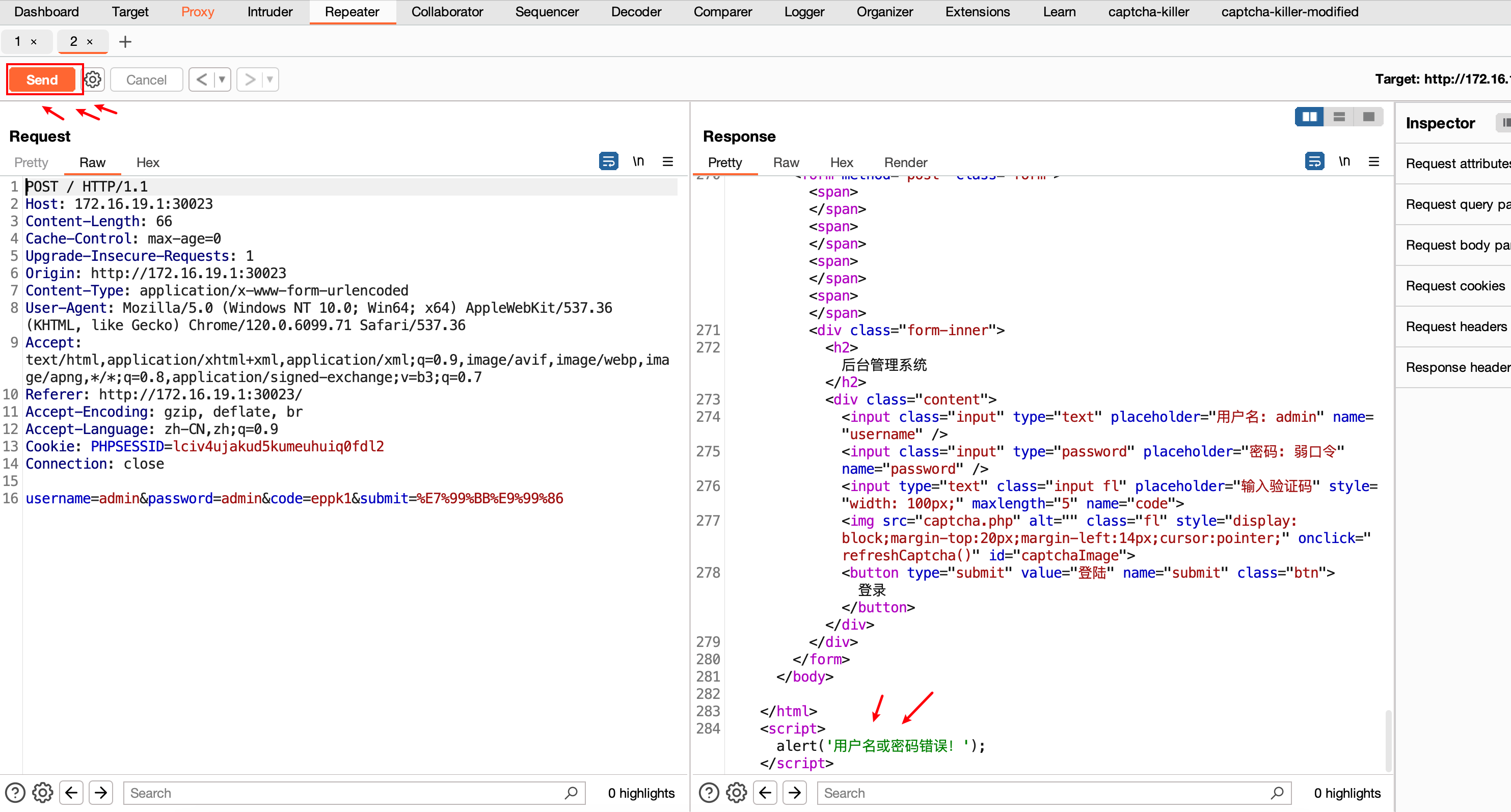Open the Intruder tab

click(x=270, y=12)
